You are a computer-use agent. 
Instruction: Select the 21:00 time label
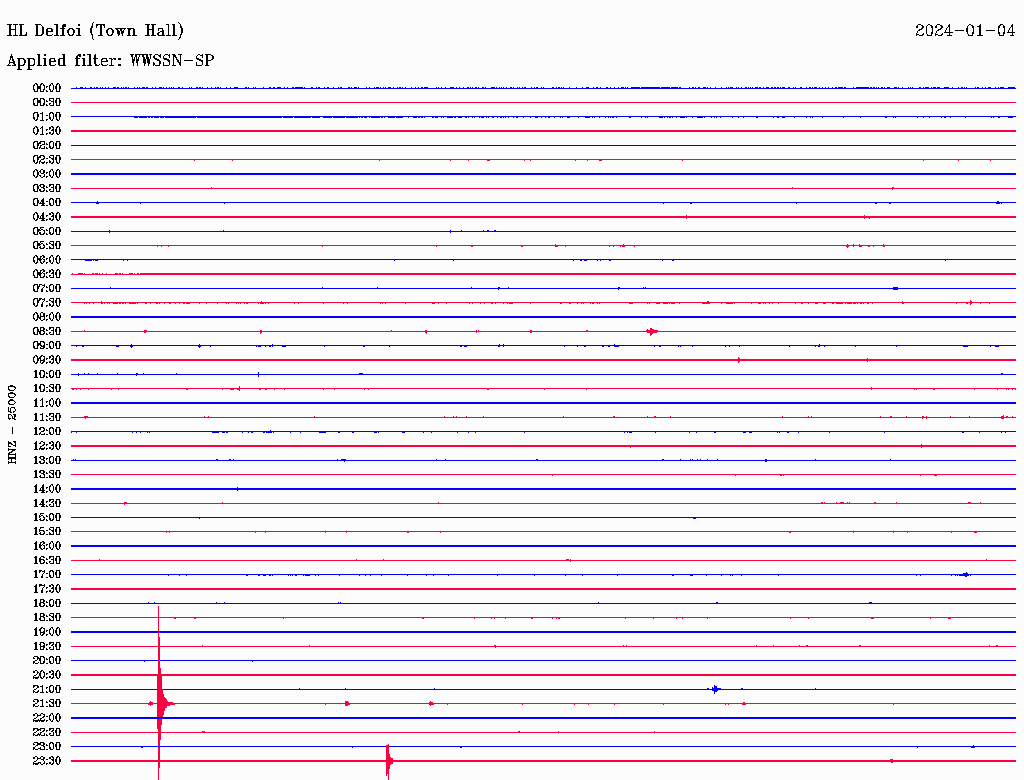47,689
